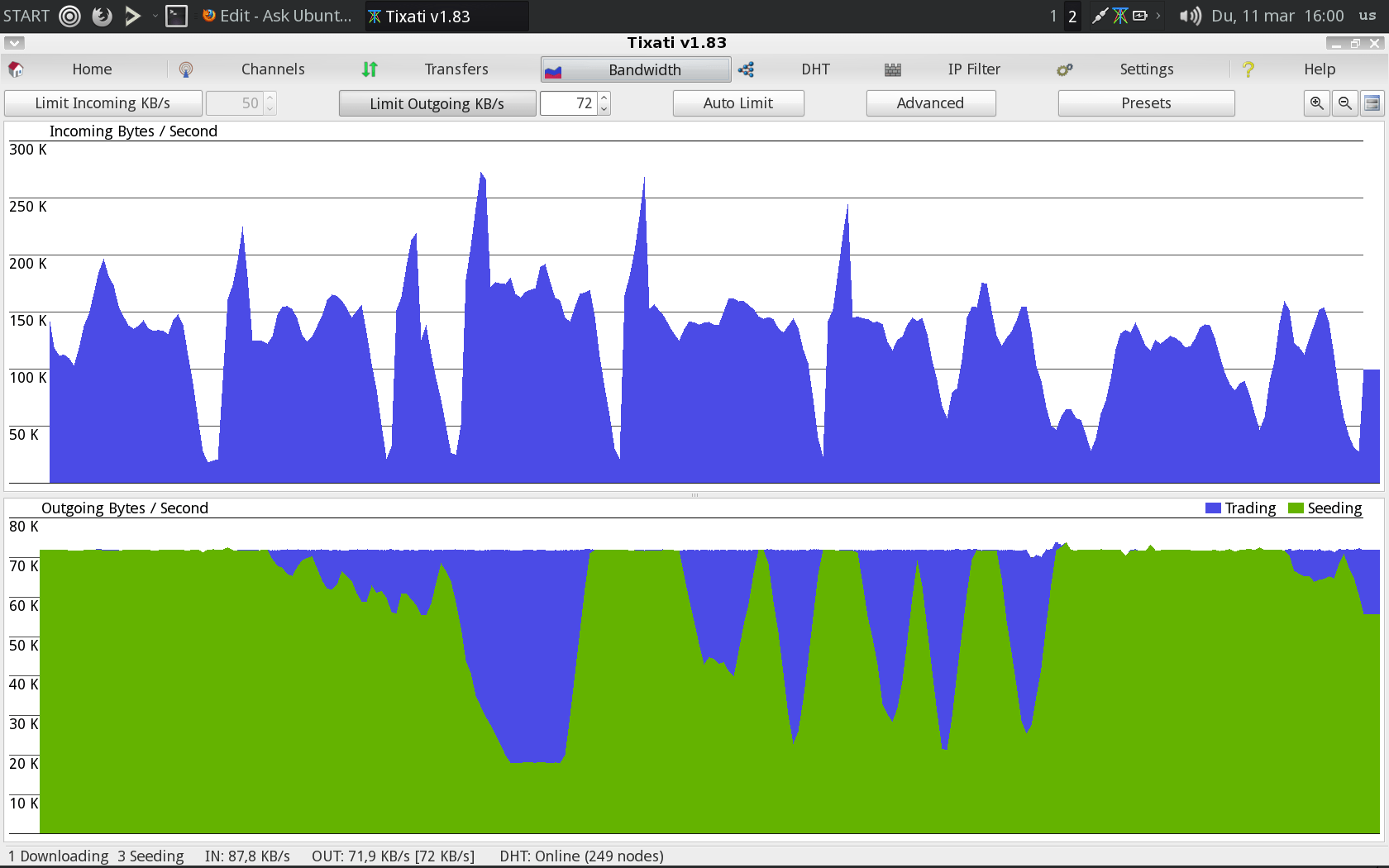Open the window menu chevron above Home
1389x868 pixels.
pyautogui.click(x=14, y=43)
